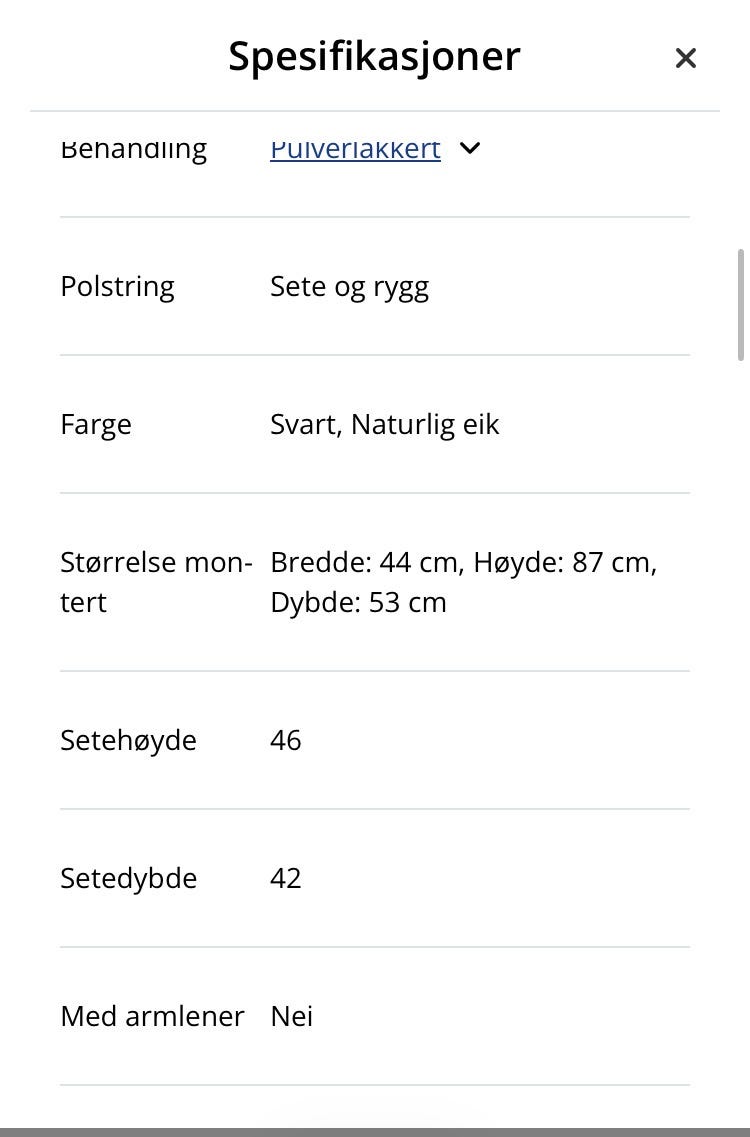The height and width of the screenshot is (1137, 750).
Task: Select the Polstring specification row
Action: point(117,286)
